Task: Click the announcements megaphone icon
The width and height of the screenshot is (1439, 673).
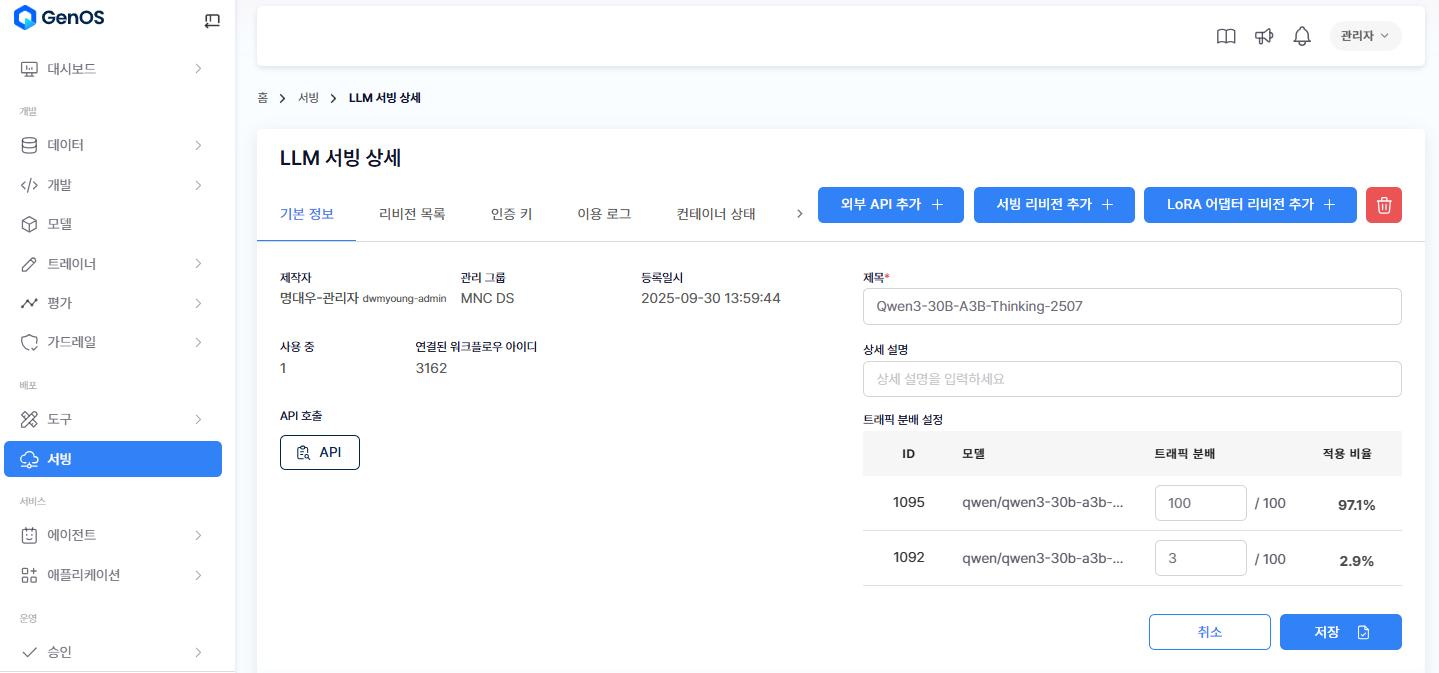Action: tap(1264, 36)
